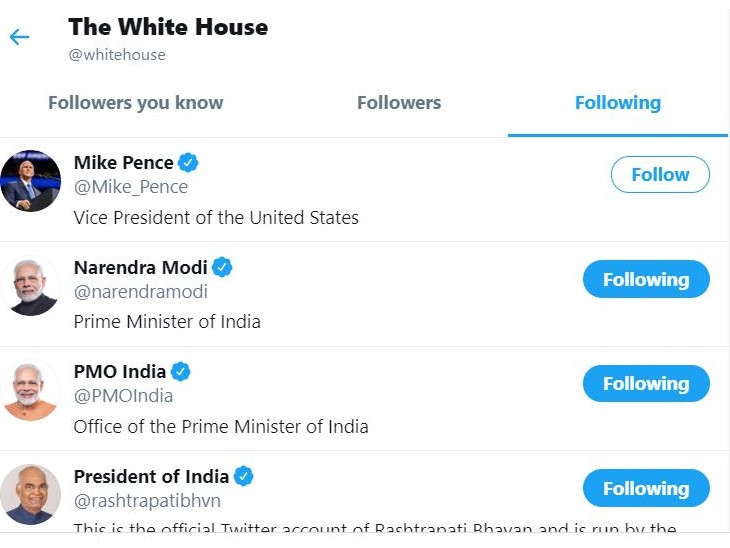Click Mike Pence's verified badge
The image size is (730, 548).
pos(189,162)
